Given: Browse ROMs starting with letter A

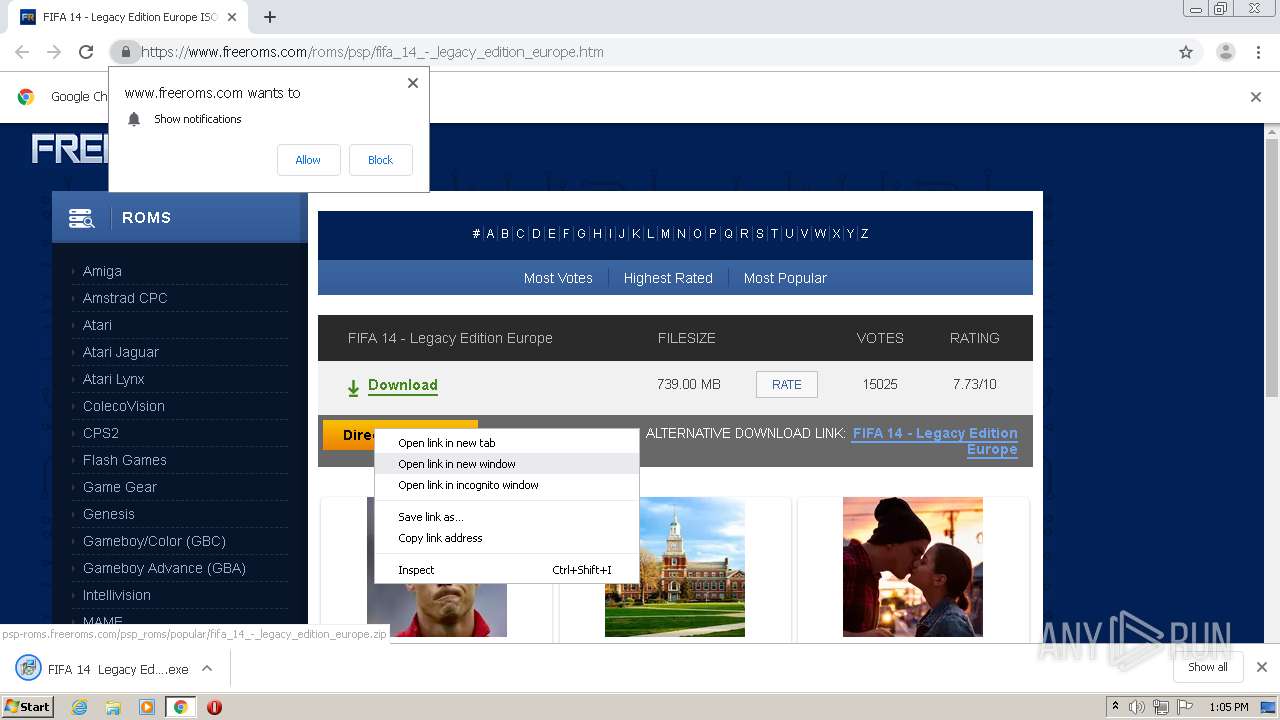Looking at the screenshot, I should pos(490,234).
